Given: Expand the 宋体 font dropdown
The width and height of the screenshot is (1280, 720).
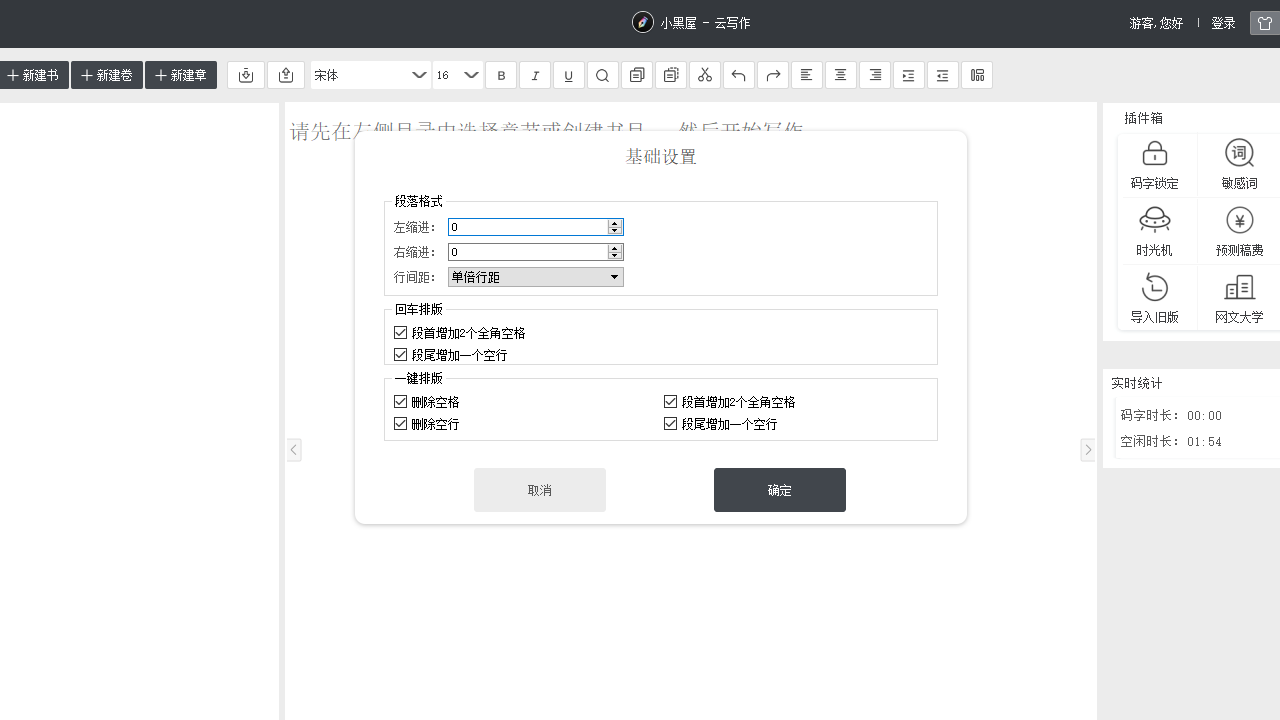Looking at the screenshot, I should click(370, 75).
